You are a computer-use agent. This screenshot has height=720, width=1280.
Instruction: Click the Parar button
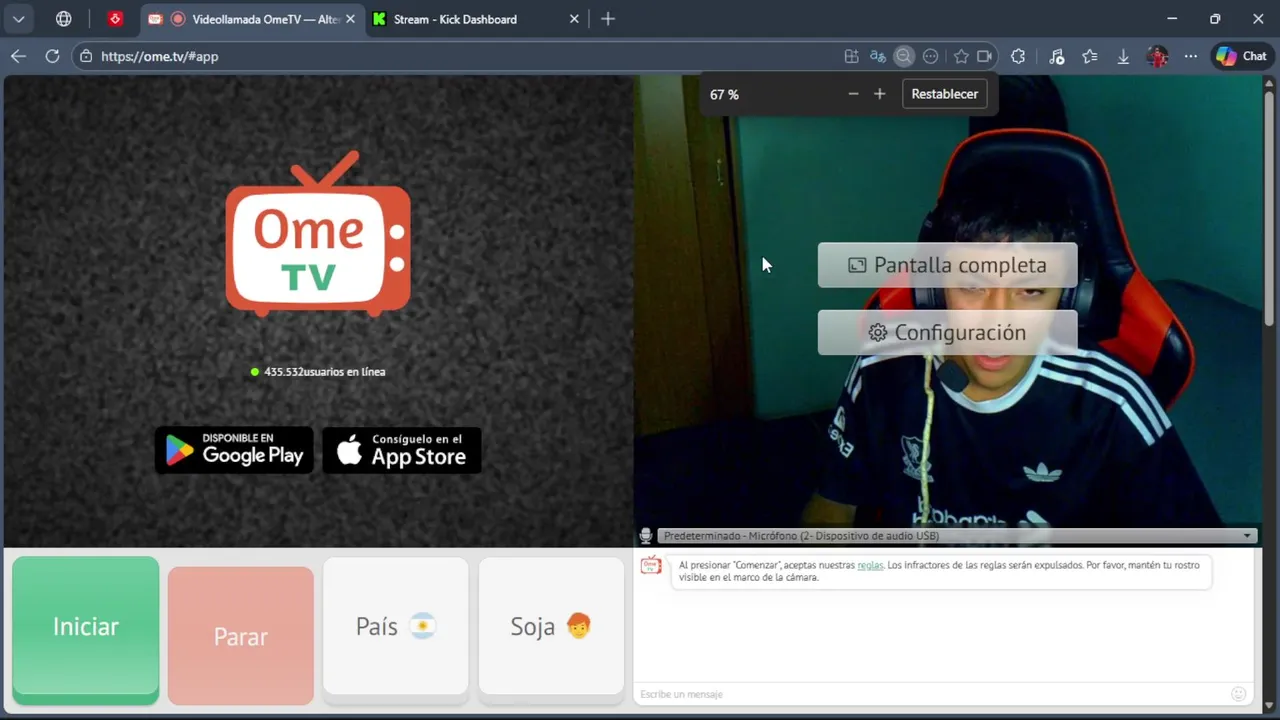tap(241, 636)
